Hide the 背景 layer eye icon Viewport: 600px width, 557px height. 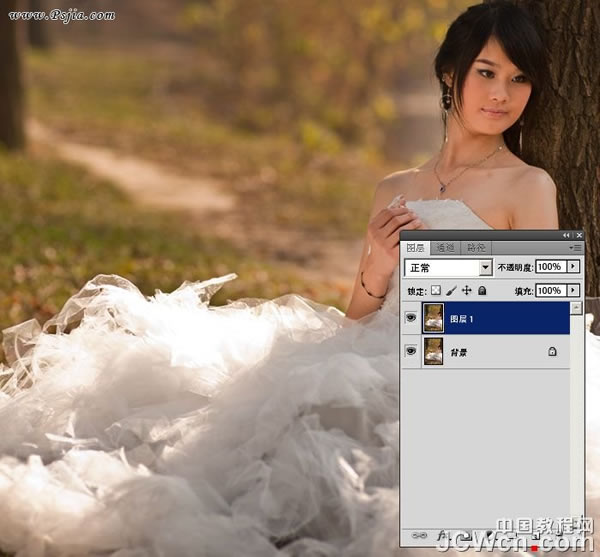(x=411, y=350)
